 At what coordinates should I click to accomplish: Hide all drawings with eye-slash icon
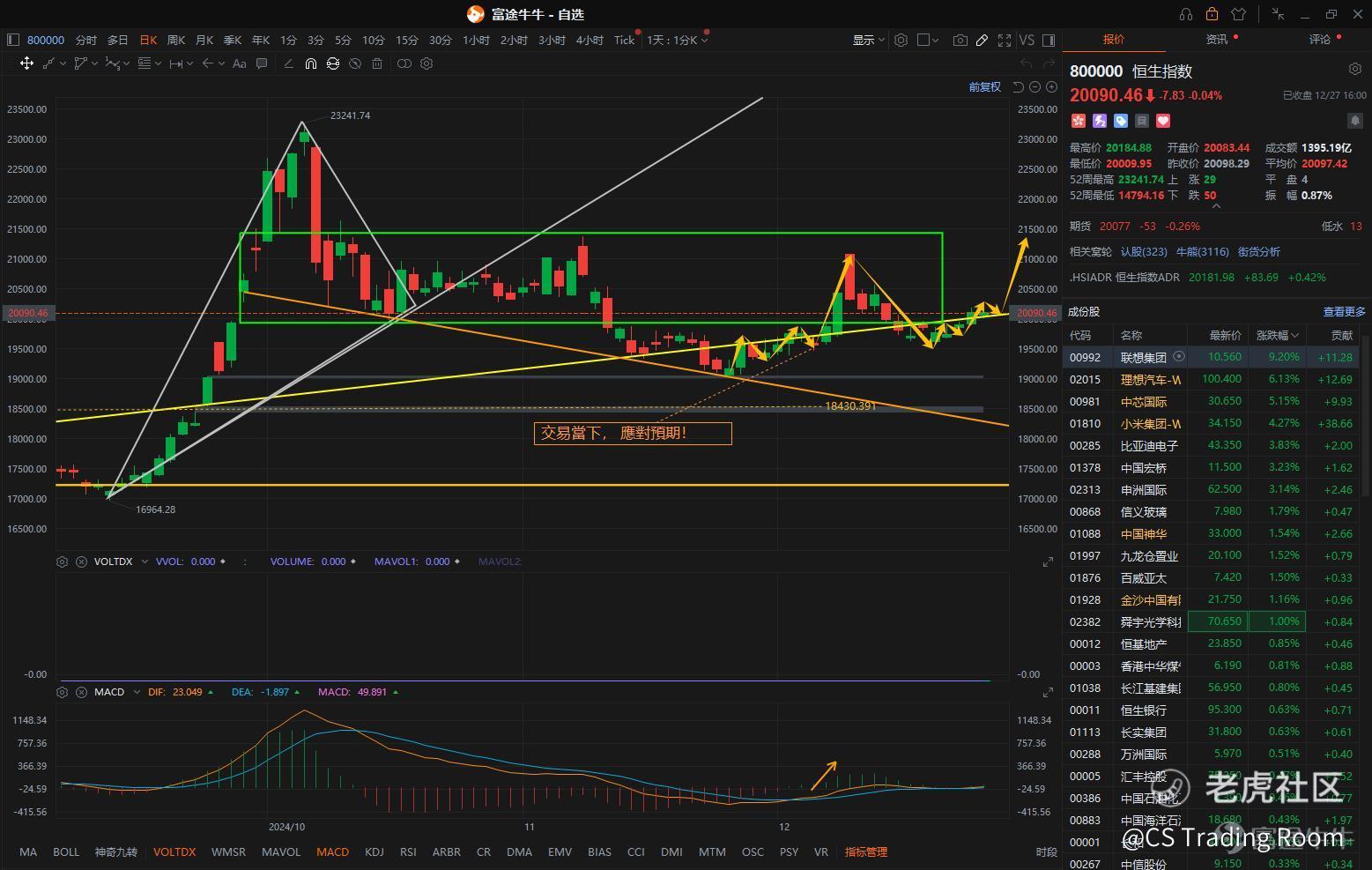click(x=355, y=63)
